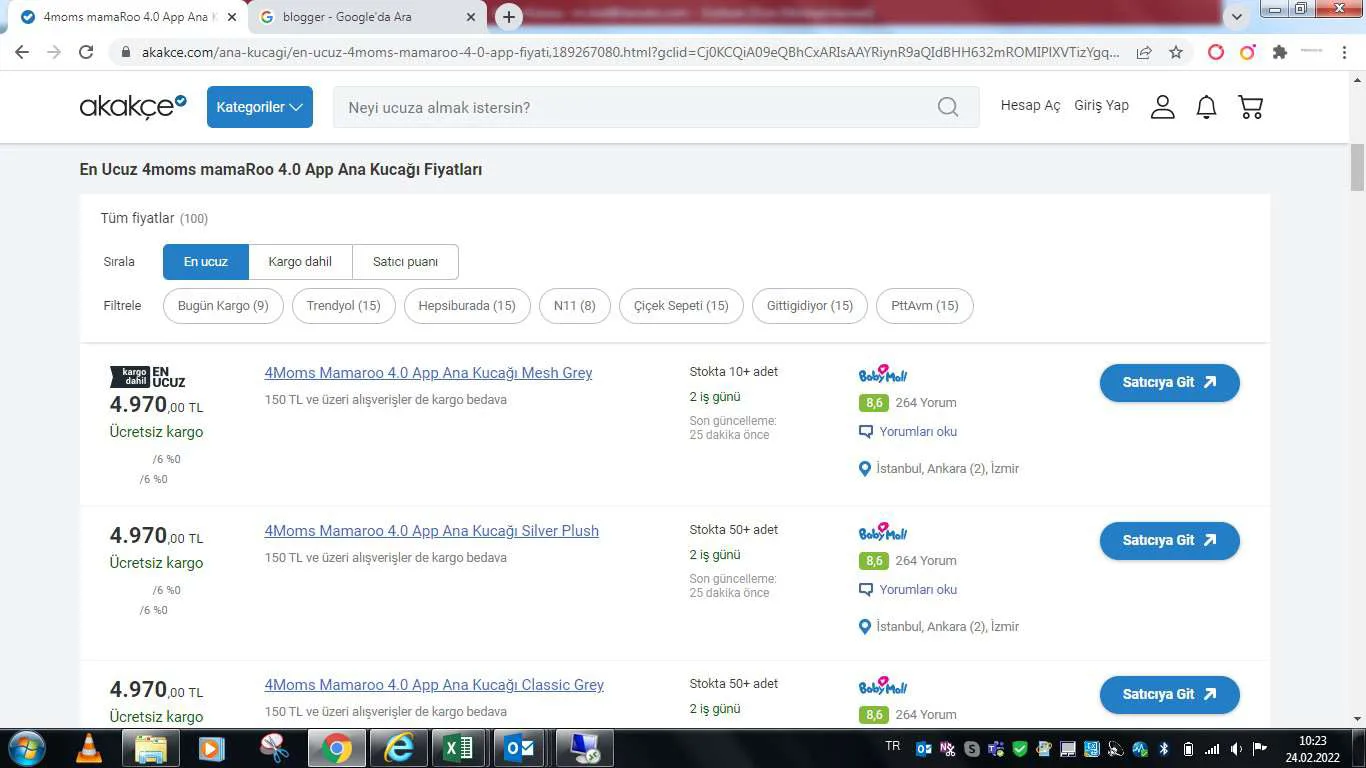Click the BabyMall logo for Silver Plush

(x=883, y=531)
